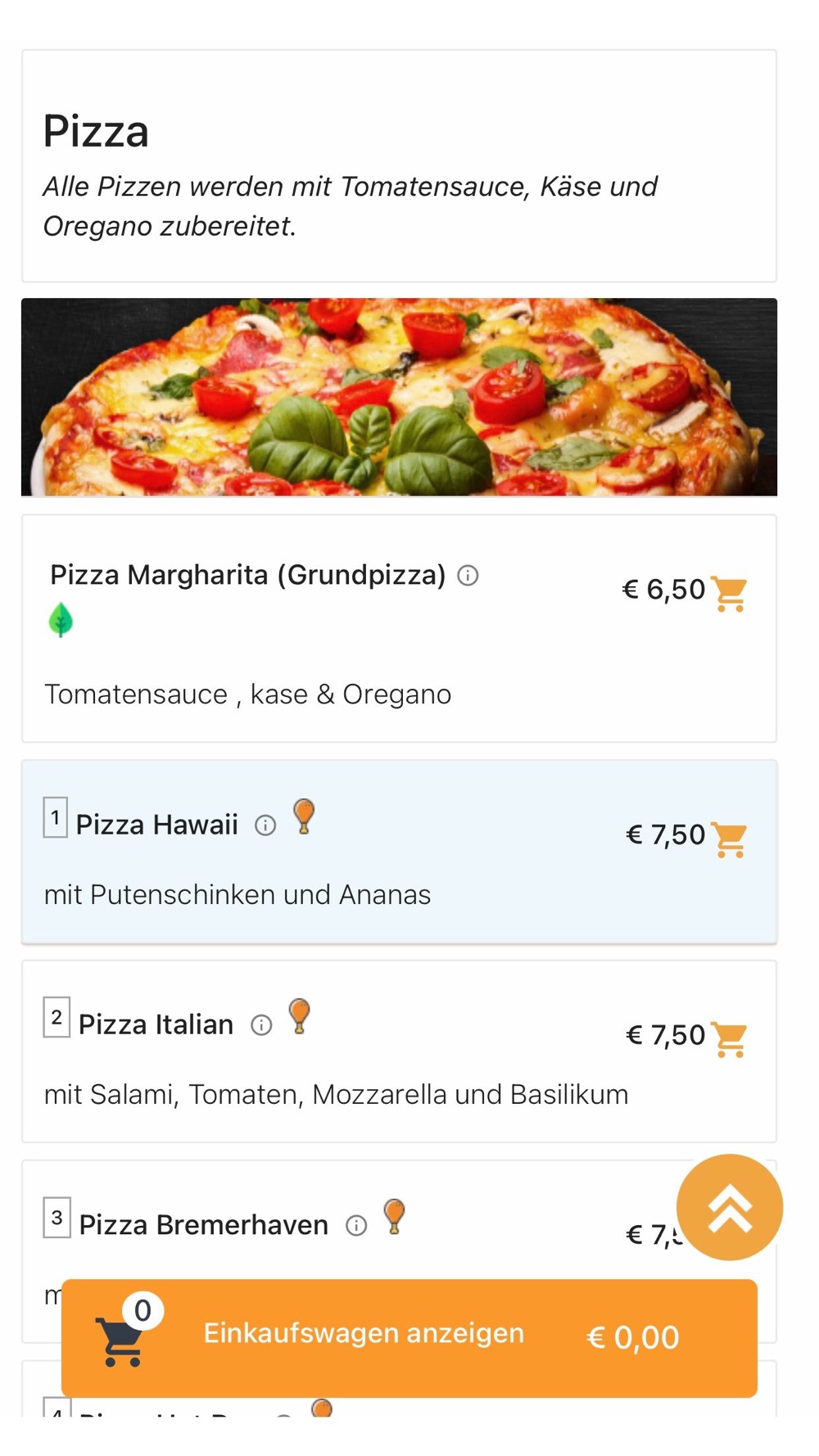The height and width of the screenshot is (1456, 819).
Task: Select the Pizza Hawaii title
Action: click(157, 825)
